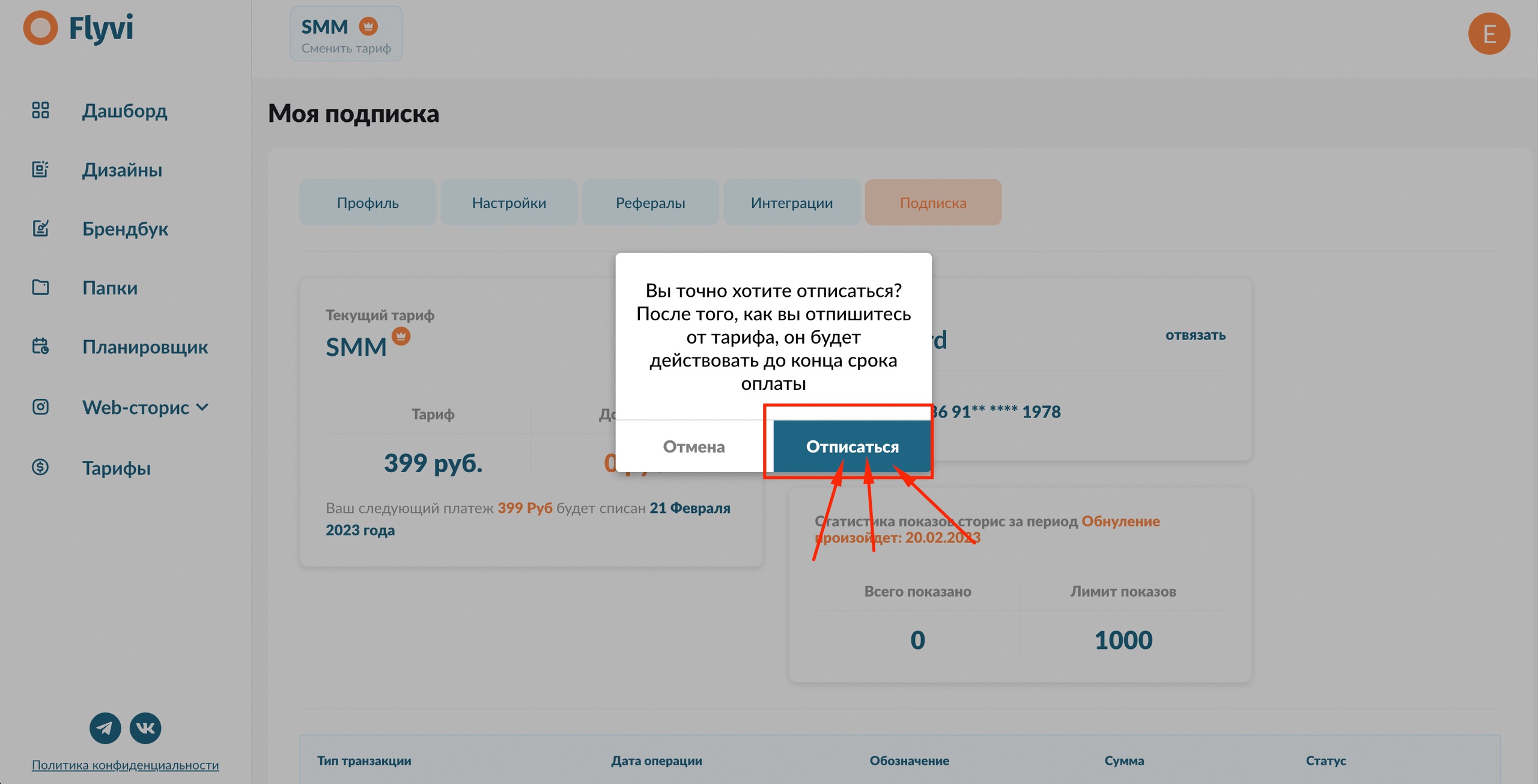
Task: Confirm with the Отписаться button
Action: tap(852, 446)
